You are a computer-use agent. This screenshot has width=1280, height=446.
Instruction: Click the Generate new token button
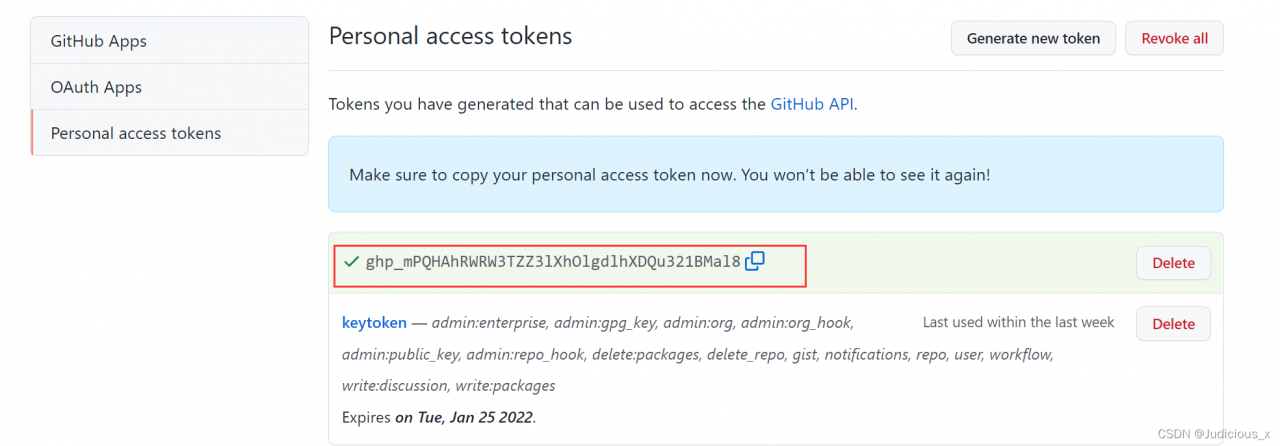click(1033, 38)
